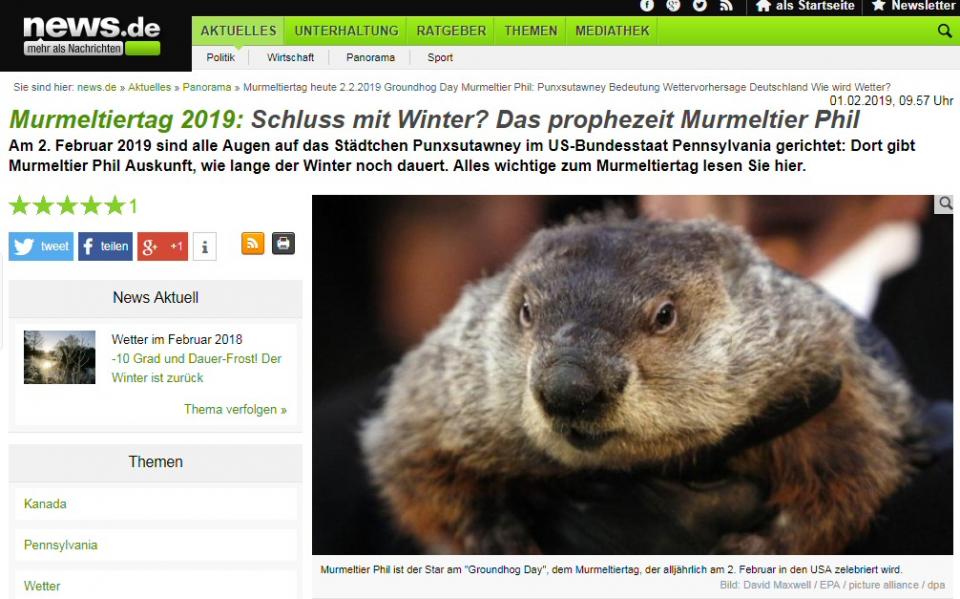Open the Pennsylvania topic link
This screenshot has width=960, height=599.
point(61,544)
